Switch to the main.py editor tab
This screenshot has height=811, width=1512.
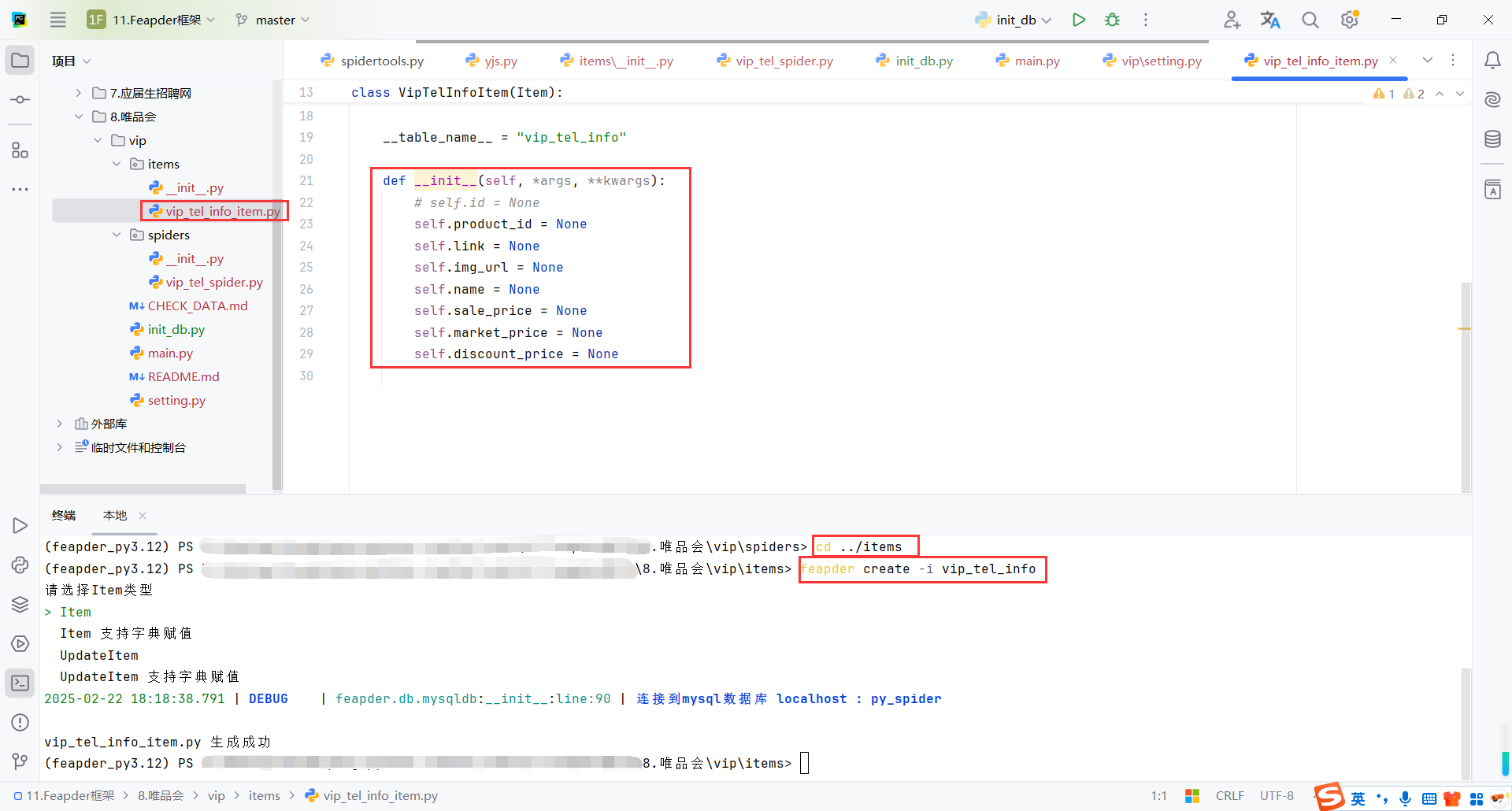click(x=1036, y=61)
